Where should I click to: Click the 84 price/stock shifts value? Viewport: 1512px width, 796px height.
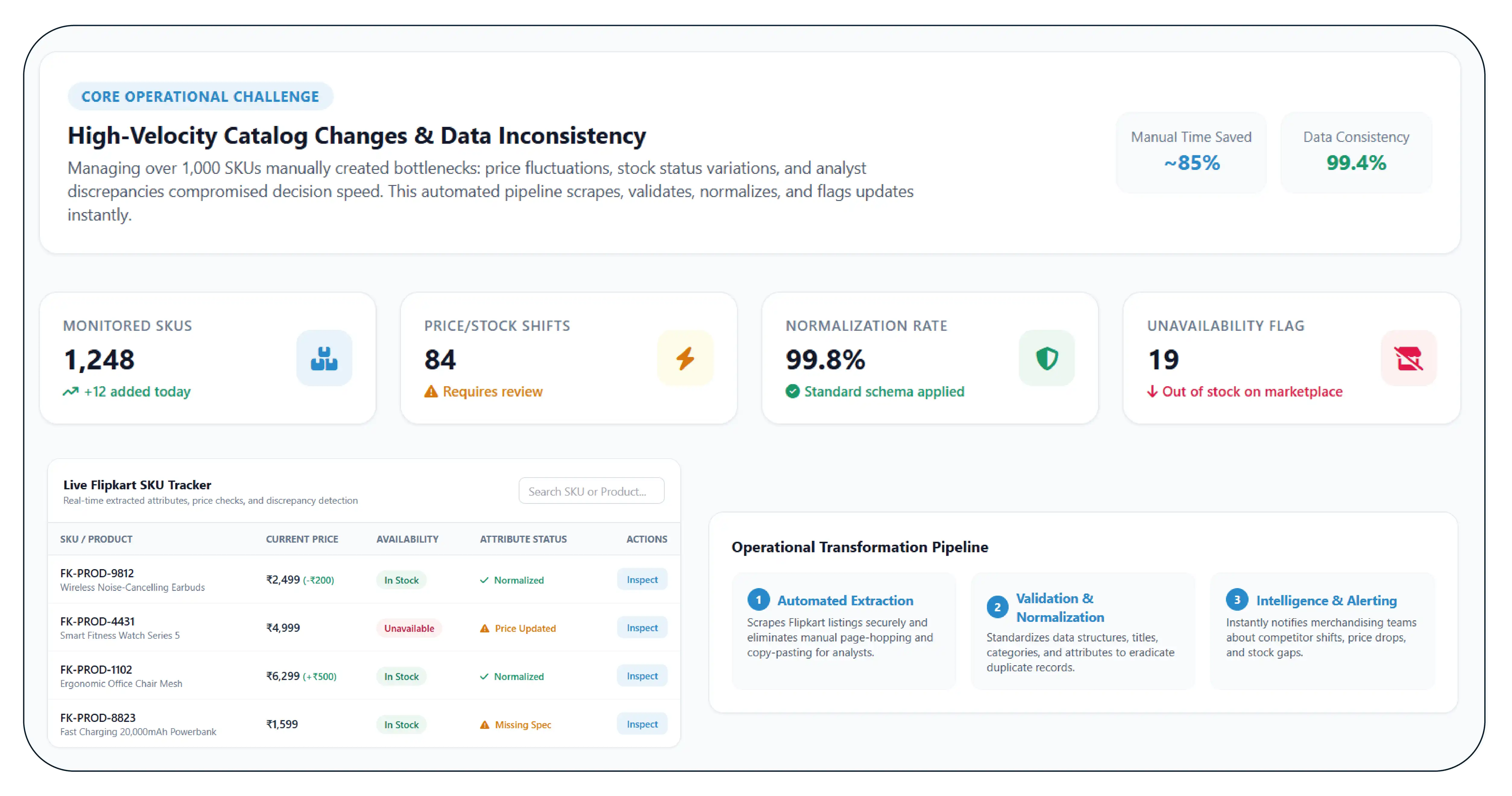tap(440, 359)
